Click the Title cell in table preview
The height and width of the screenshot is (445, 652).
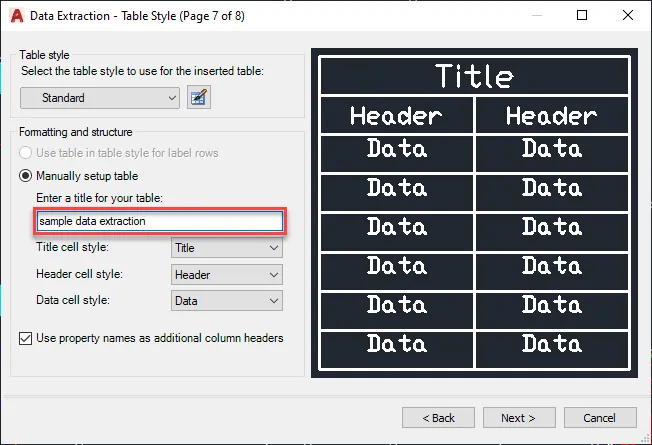(474, 76)
